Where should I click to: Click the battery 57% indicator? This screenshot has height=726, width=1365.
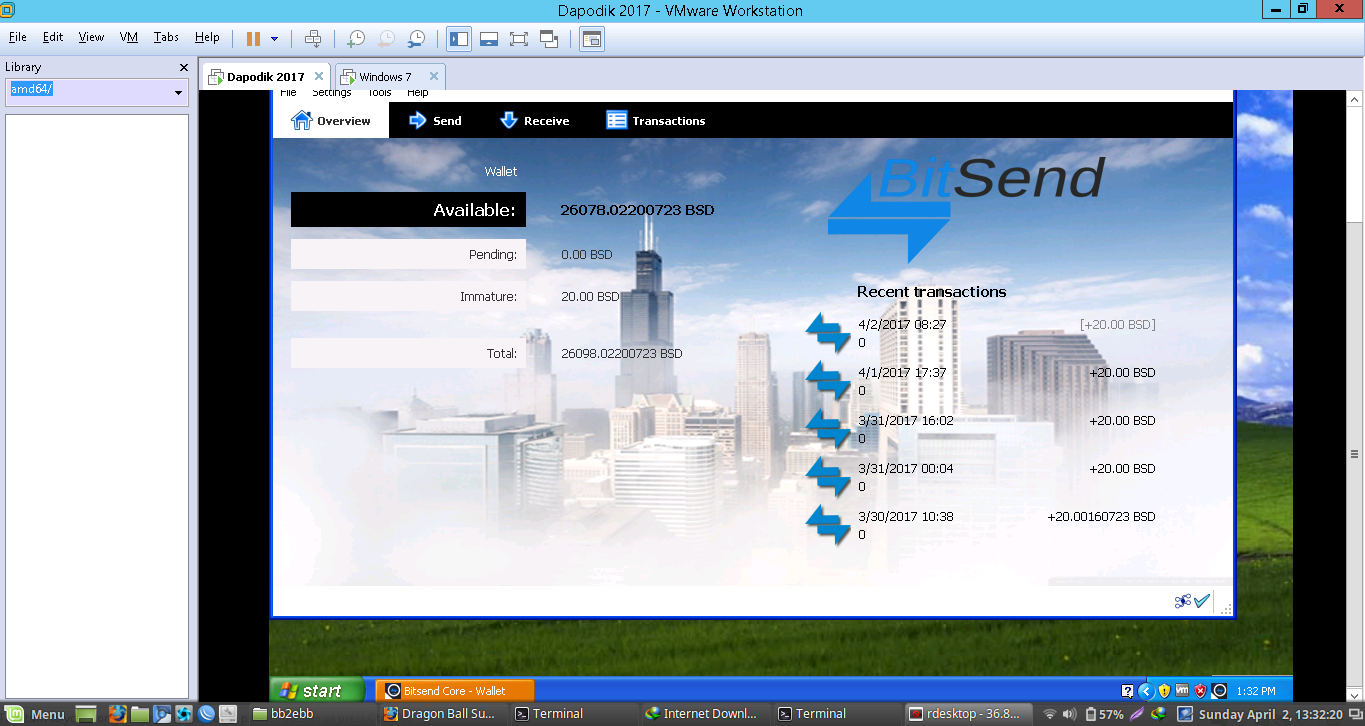(x=1104, y=714)
